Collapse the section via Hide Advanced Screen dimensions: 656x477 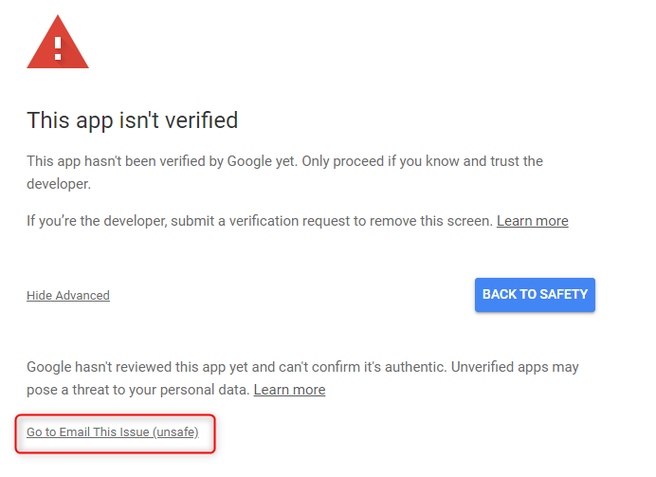[x=68, y=295]
